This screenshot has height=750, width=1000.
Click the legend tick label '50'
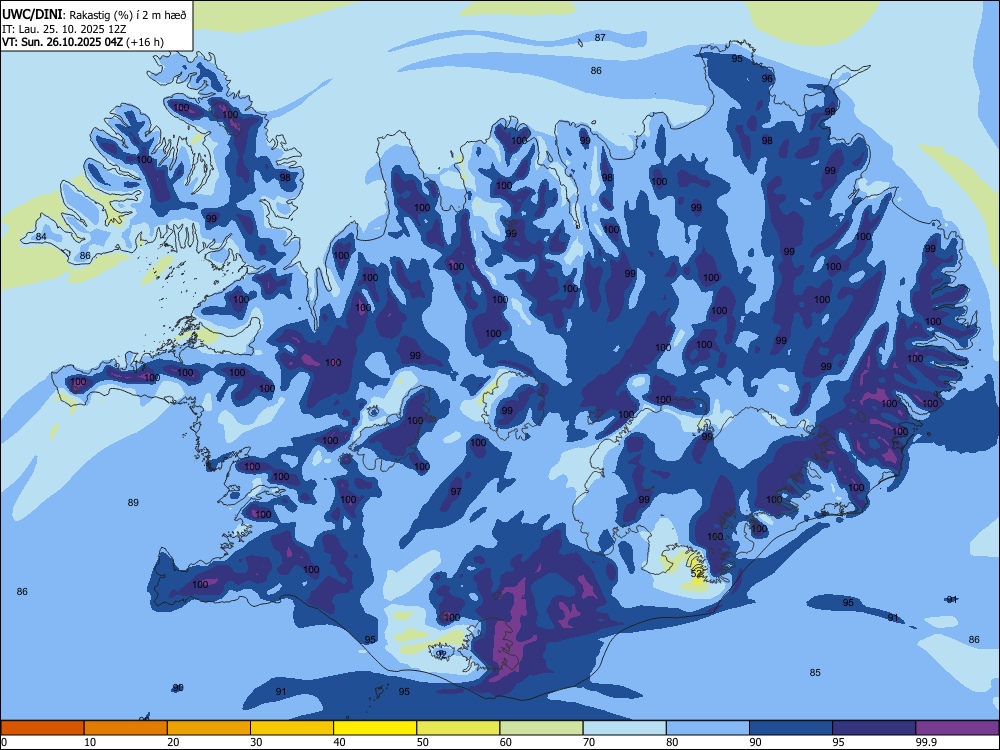pyautogui.click(x=422, y=742)
